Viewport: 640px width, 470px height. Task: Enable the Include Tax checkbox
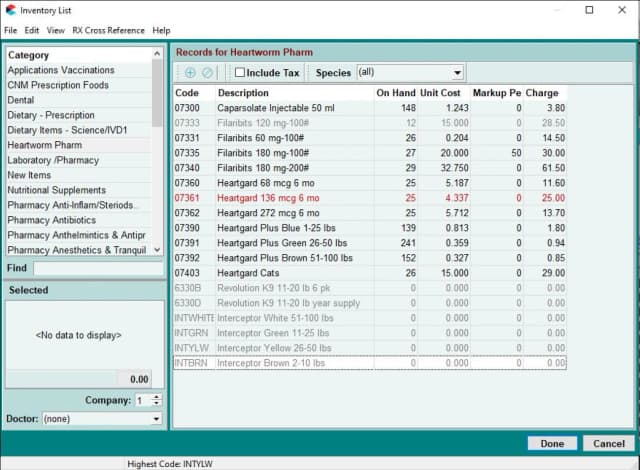click(x=239, y=73)
